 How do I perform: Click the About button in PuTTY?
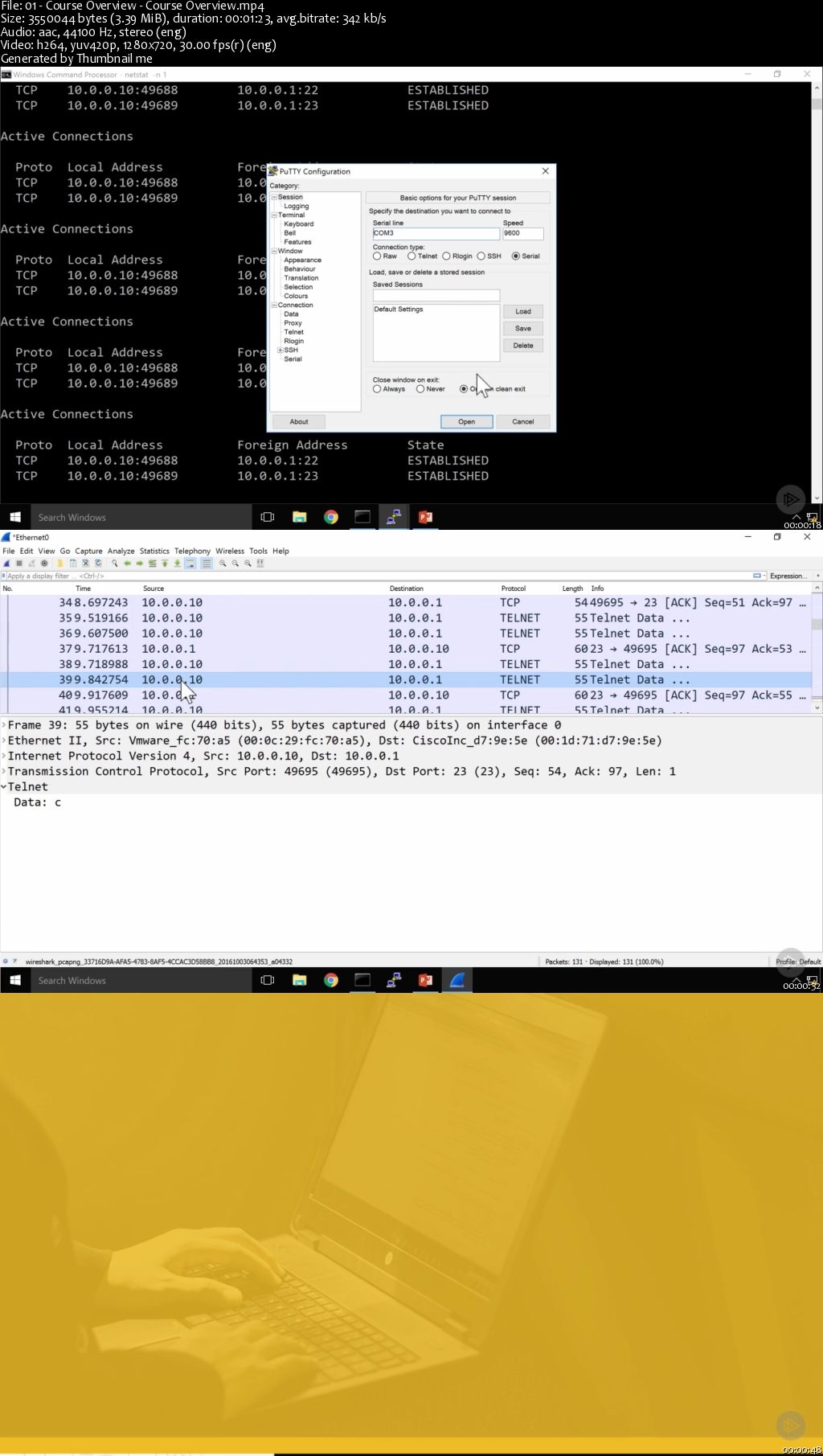(299, 421)
